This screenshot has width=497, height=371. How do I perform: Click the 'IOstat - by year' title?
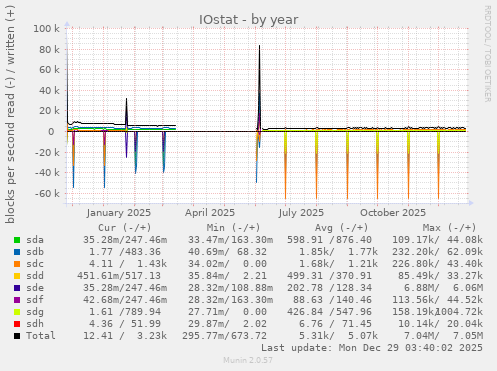tap(249, 20)
